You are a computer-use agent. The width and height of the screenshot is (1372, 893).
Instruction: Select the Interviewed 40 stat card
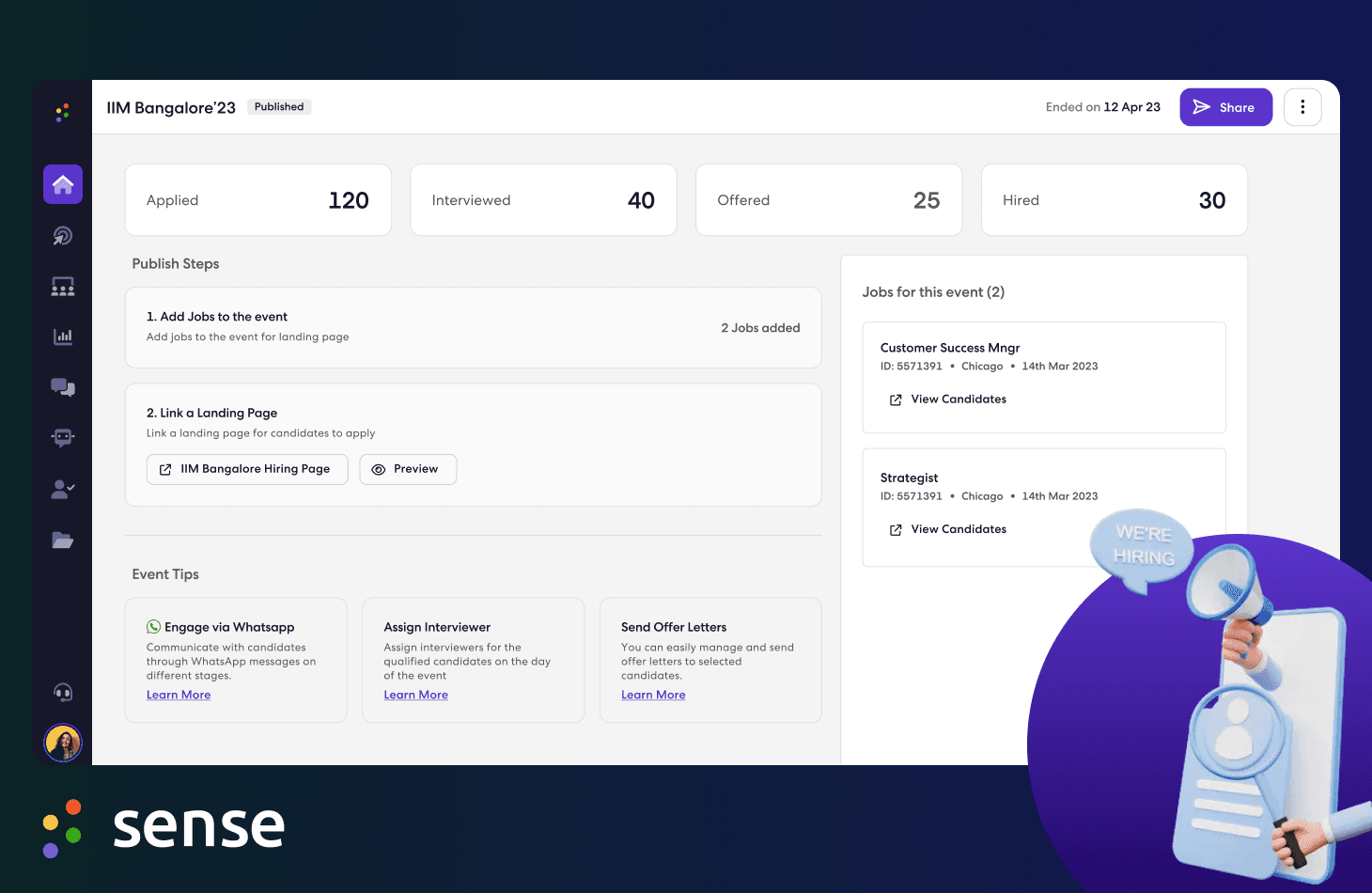coord(543,200)
